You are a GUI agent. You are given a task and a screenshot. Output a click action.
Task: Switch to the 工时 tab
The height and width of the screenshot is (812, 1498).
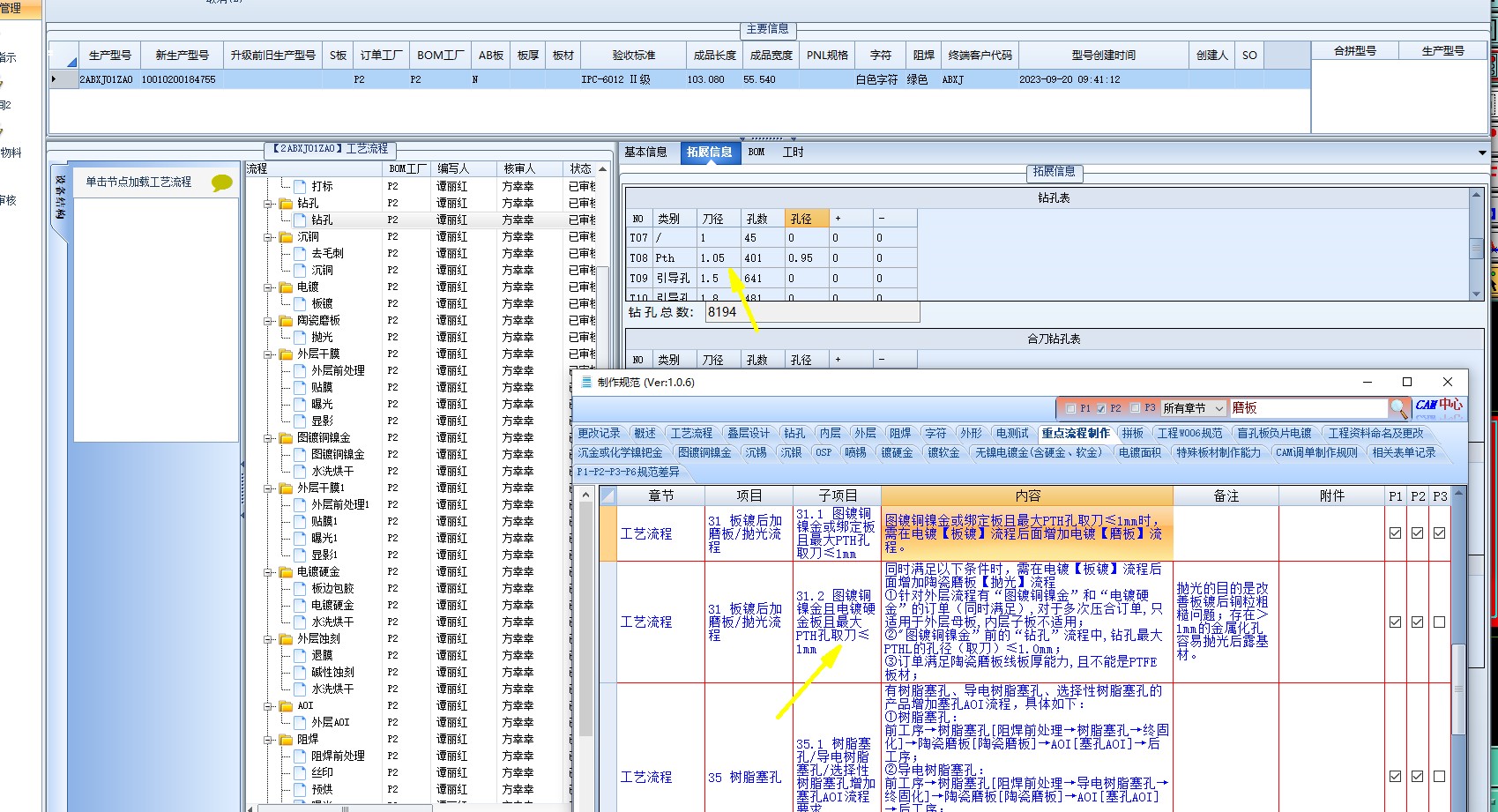tap(793, 153)
